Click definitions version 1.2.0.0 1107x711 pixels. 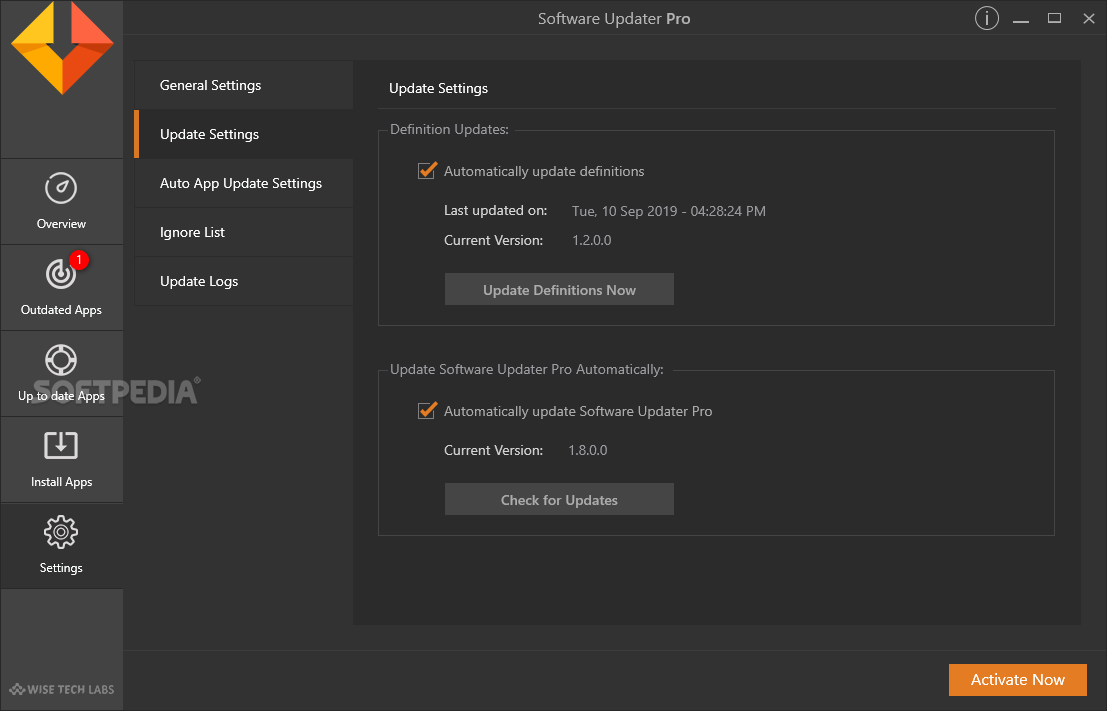[592, 240]
